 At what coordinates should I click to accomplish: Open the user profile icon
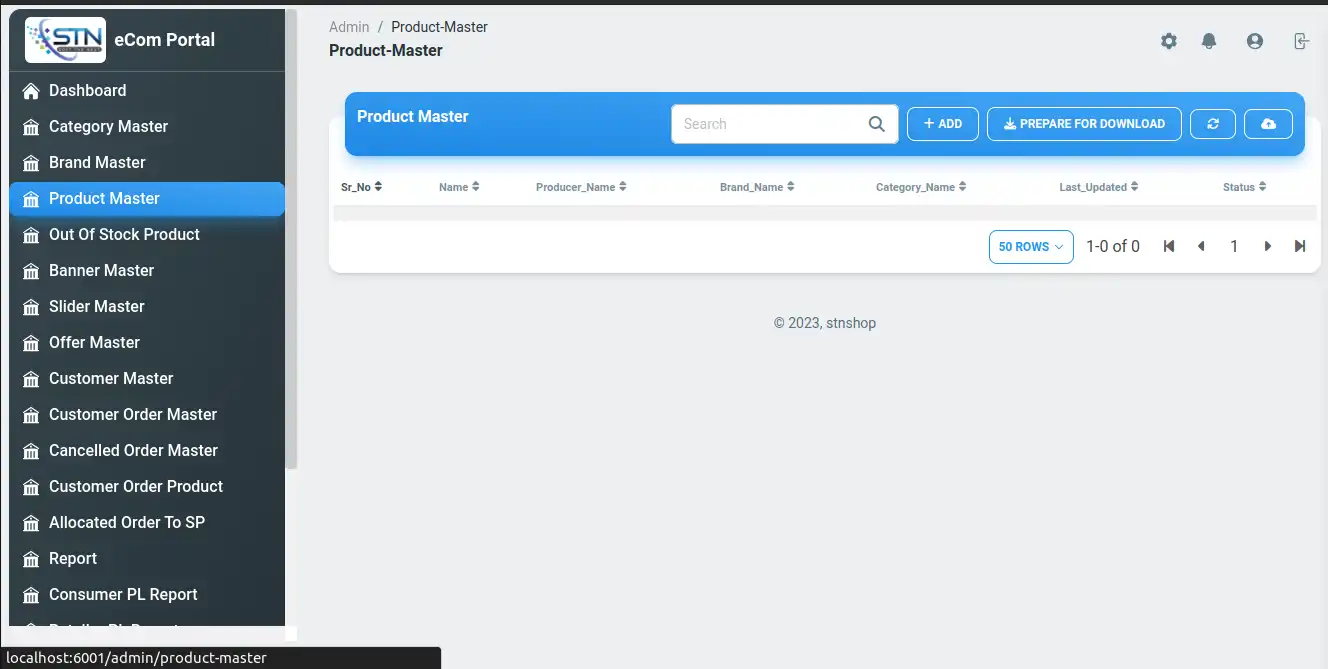tap(1254, 41)
